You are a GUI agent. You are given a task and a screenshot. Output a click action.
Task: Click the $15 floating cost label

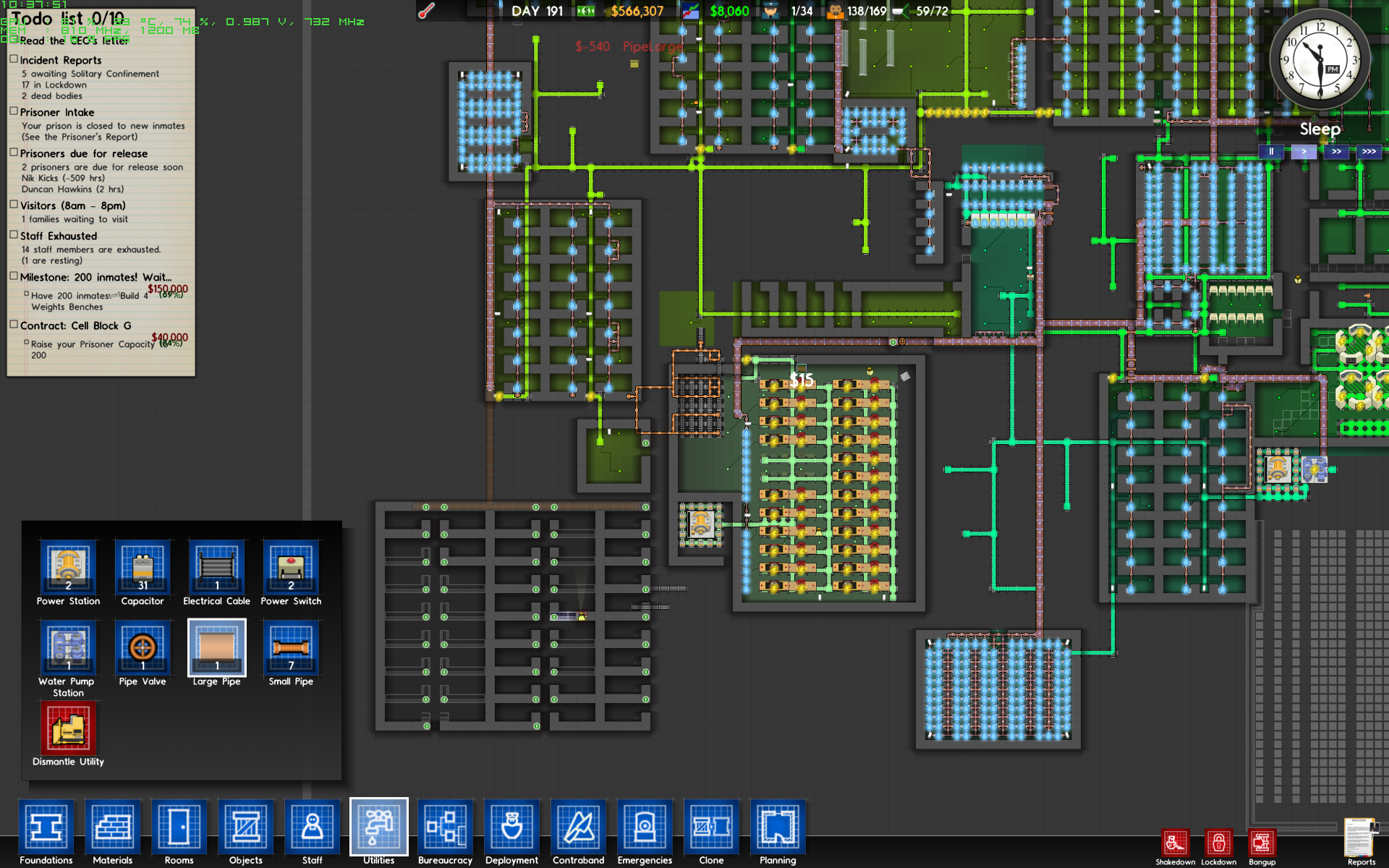pos(802,380)
